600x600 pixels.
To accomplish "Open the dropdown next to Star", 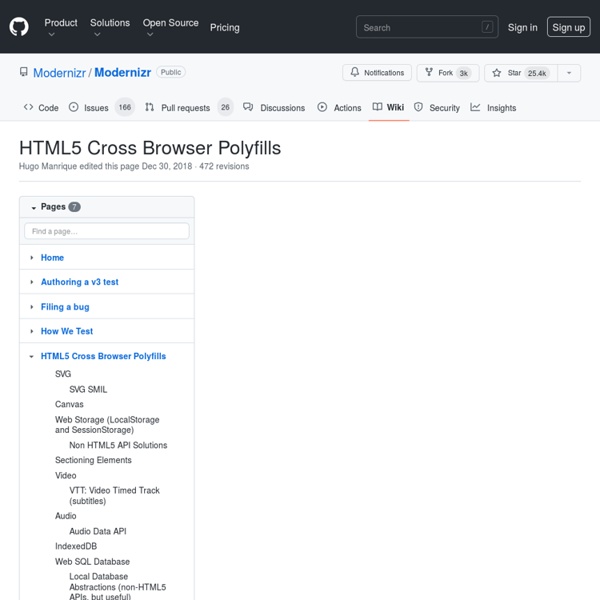I will pos(569,73).
